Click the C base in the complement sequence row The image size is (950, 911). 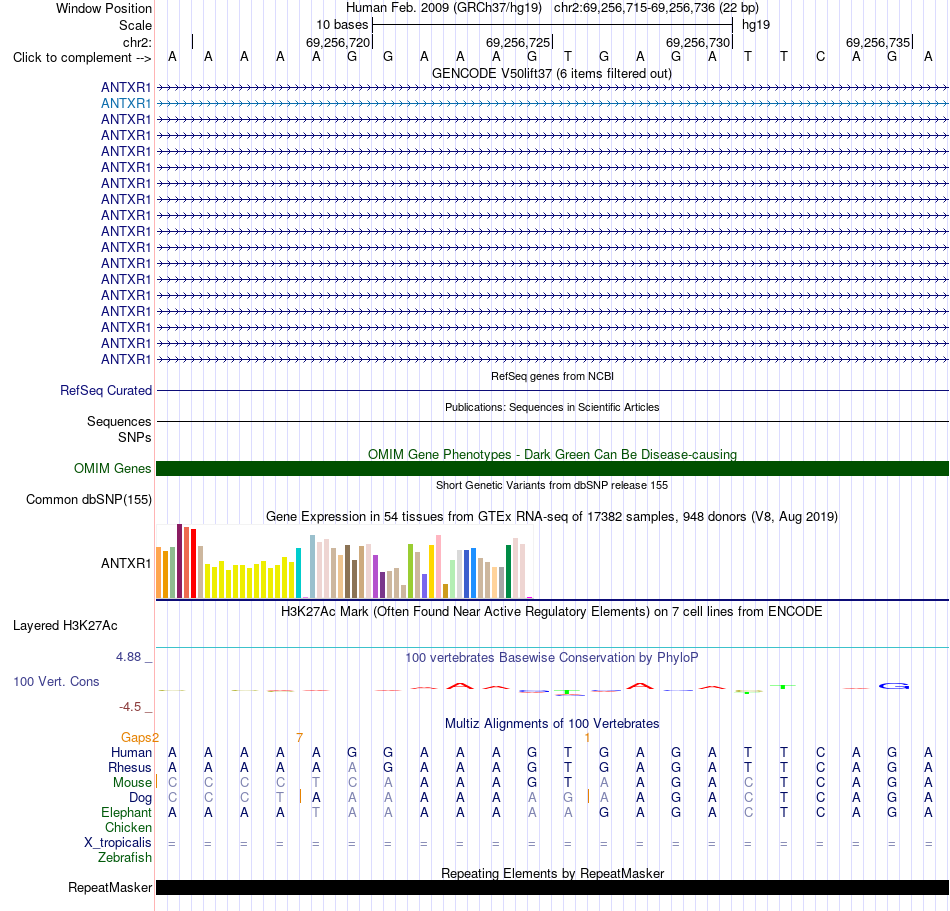coord(820,57)
